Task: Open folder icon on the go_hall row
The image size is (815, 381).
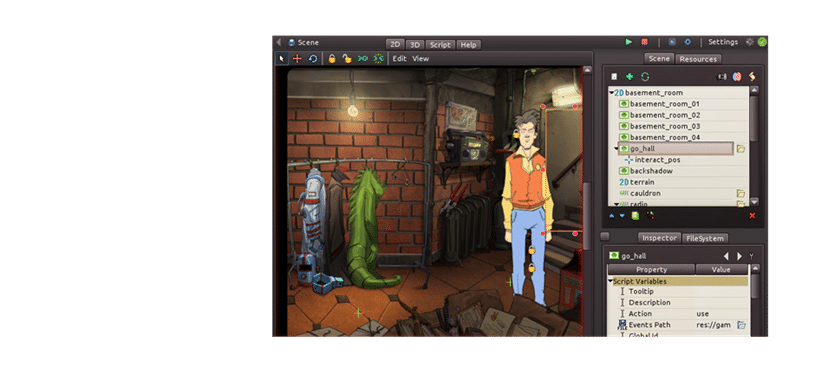Action: (x=741, y=149)
